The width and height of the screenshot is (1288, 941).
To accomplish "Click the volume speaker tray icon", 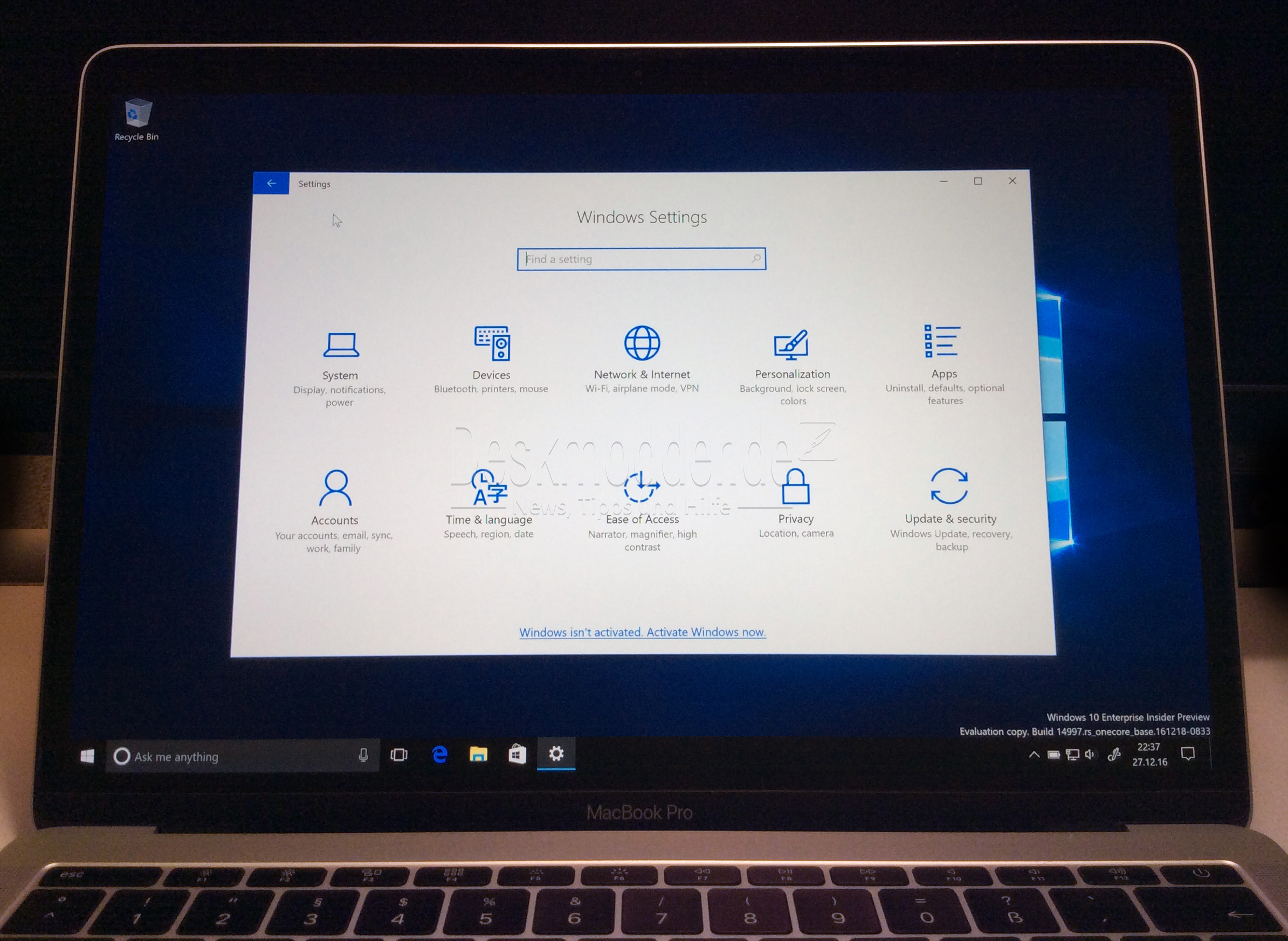I will pyautogui.click(x=1090, y=755).
